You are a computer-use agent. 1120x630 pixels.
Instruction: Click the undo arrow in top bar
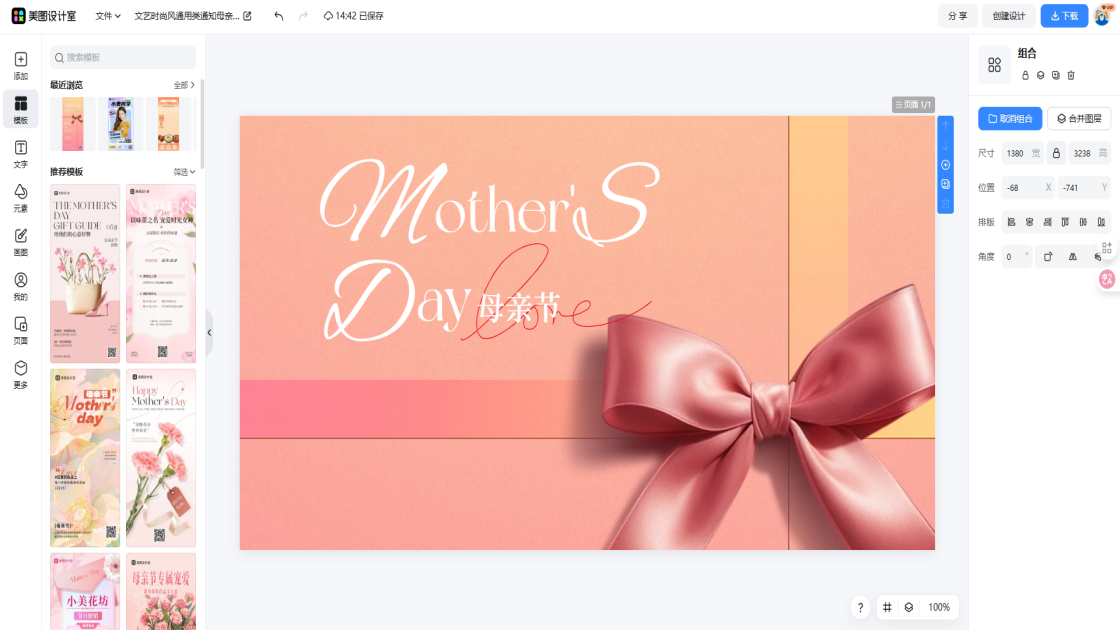(x=278, y=16)
